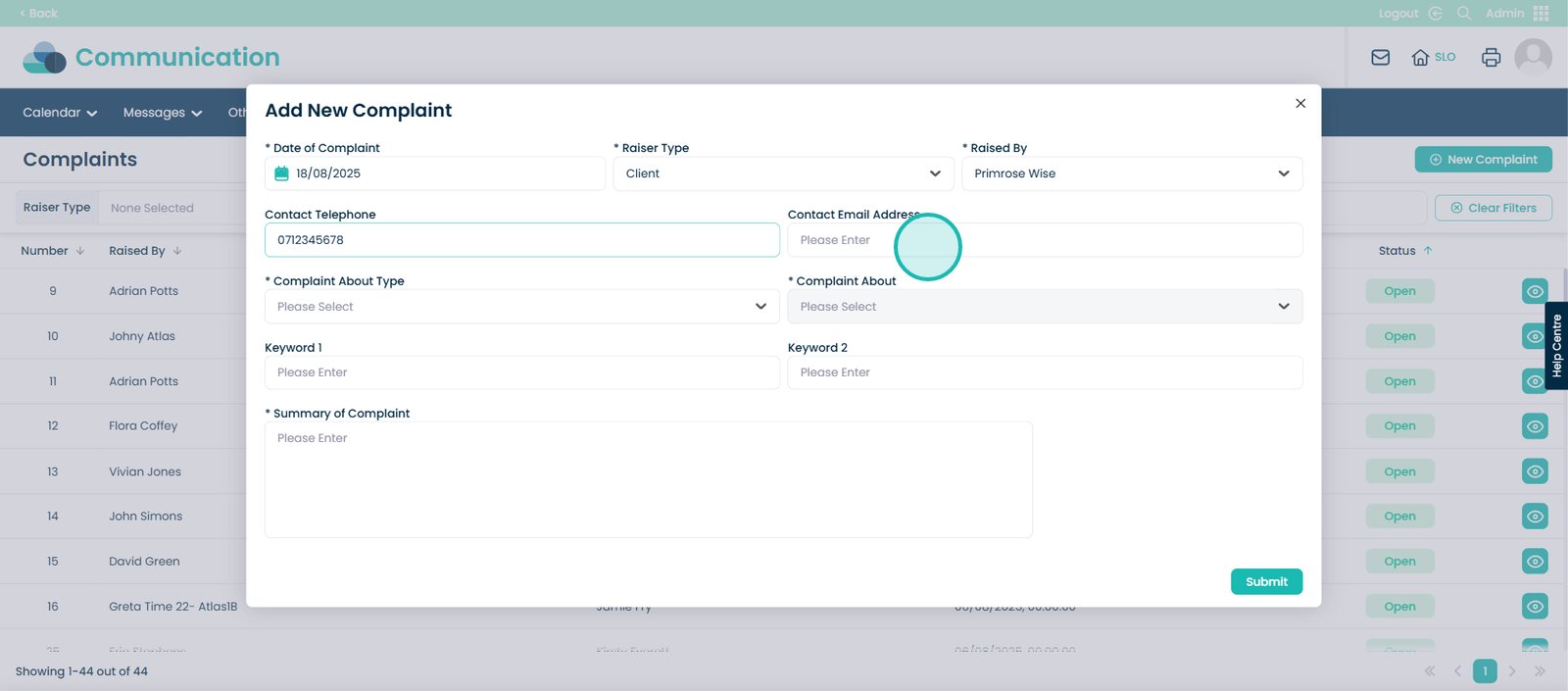Open the Raised By dropdown showing Primrose Wise
Screen dimensions: 1568x691
[1131, 173]
